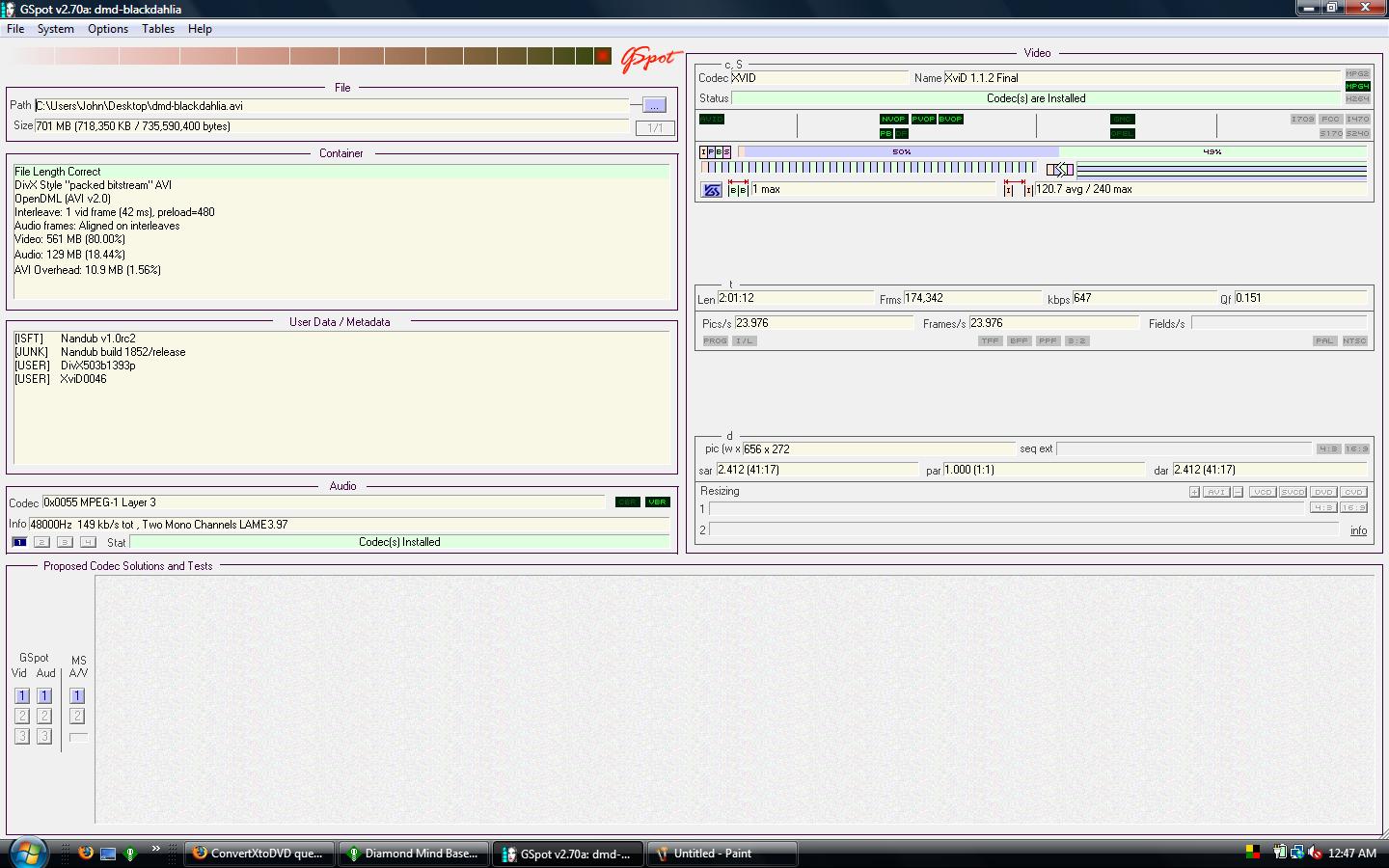This screenshot has width=1389, height=868.
Task: Open the File menu
Action: coord(15,29)
